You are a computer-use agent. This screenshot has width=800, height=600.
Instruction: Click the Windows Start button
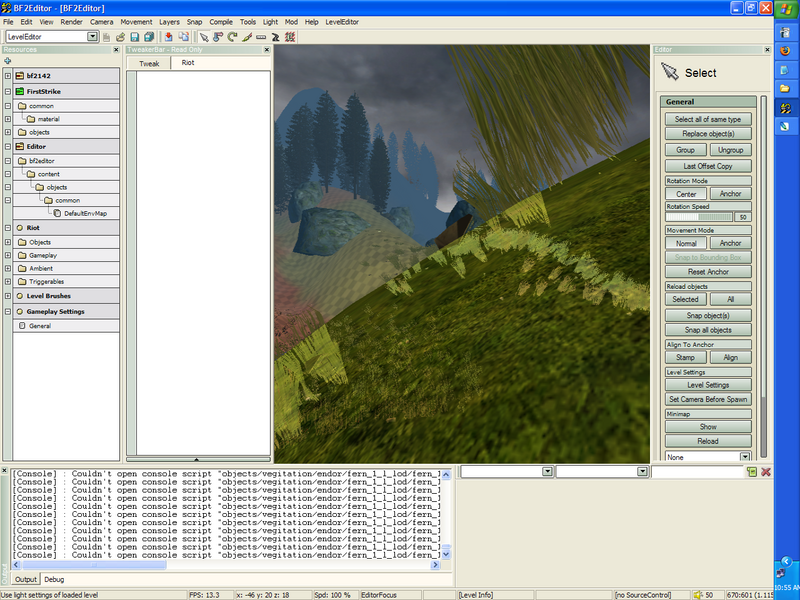click(786, 9)
